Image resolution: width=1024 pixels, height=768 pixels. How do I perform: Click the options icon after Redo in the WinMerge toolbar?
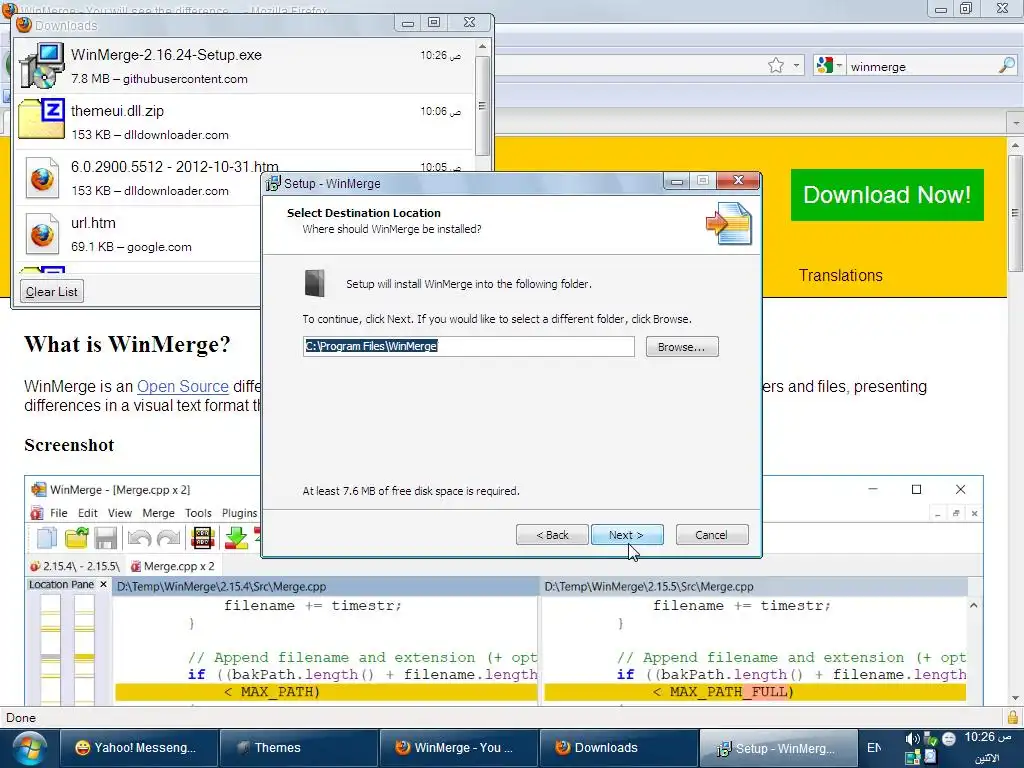(x=202, y=538)
